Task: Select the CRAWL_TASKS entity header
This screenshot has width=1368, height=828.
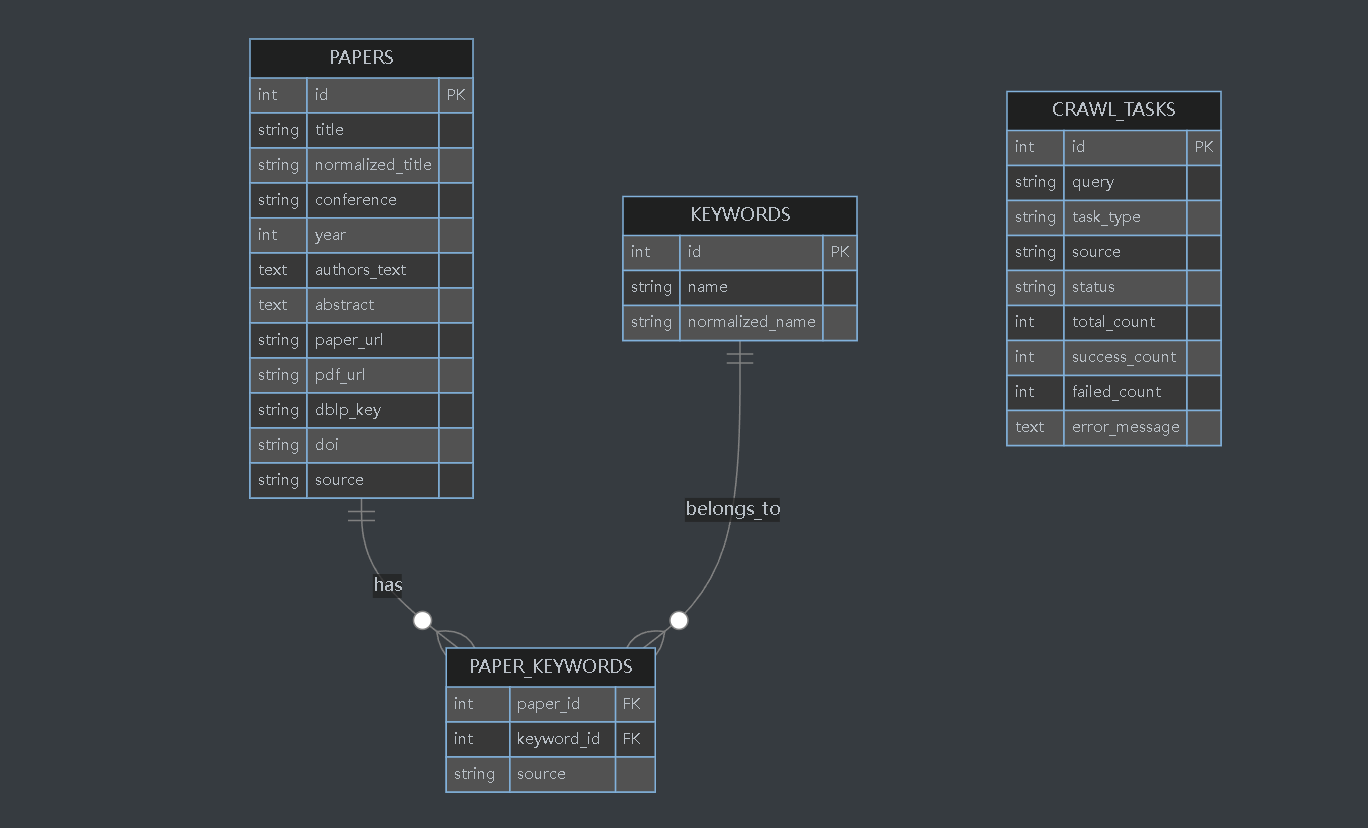Action: [1114, 110]
